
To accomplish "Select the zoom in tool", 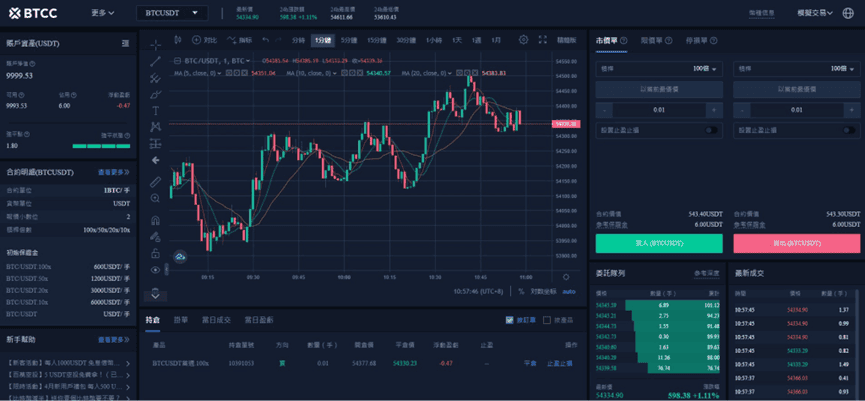I will (156, 198).
